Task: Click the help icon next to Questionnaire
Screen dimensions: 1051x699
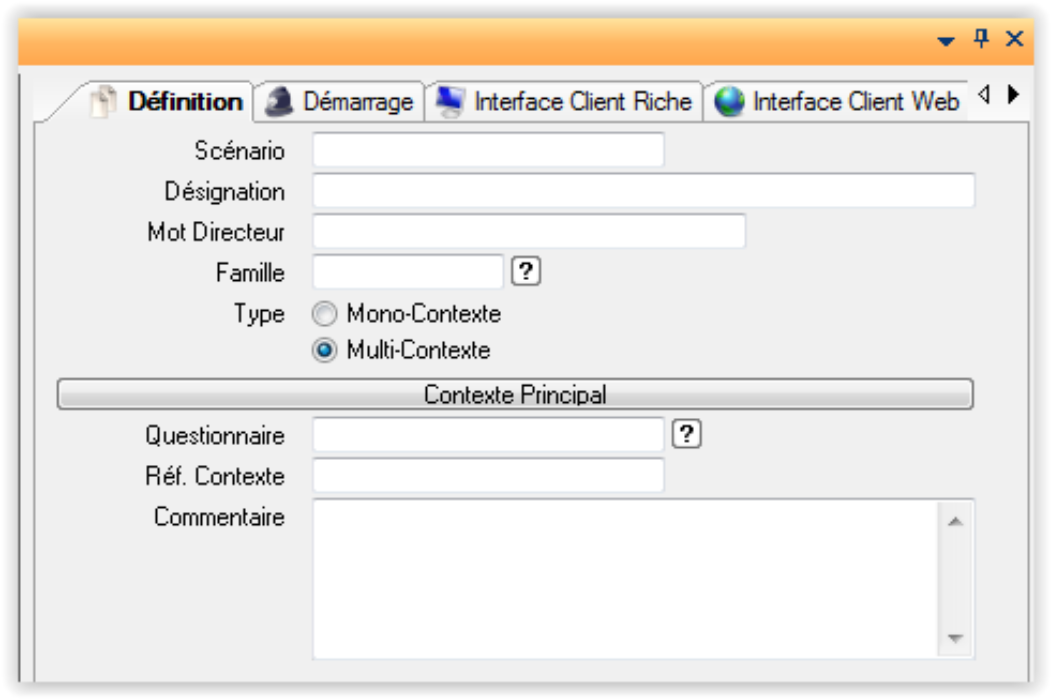Action: pyautogui.click(x=687, y=434)
